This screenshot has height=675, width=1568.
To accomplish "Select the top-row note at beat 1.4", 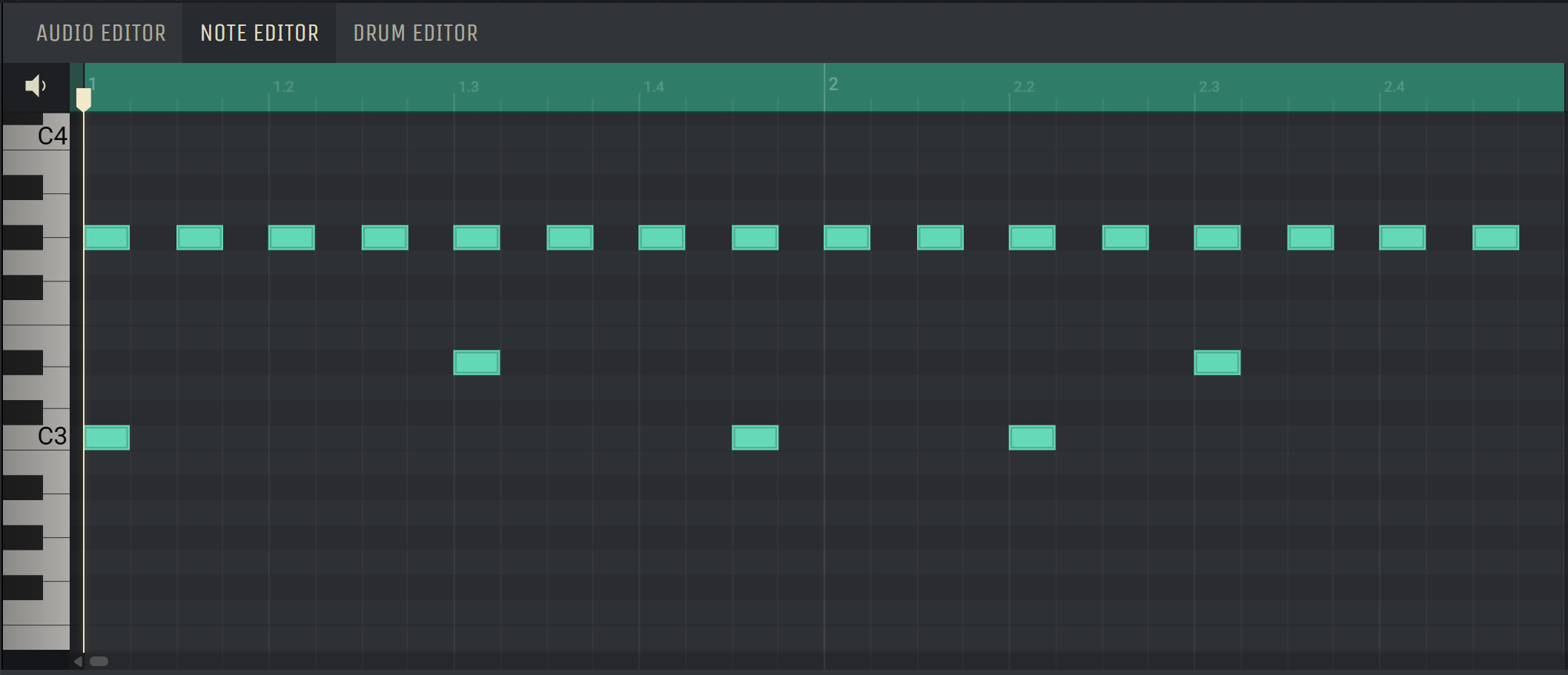I will [x=662, y=238].
